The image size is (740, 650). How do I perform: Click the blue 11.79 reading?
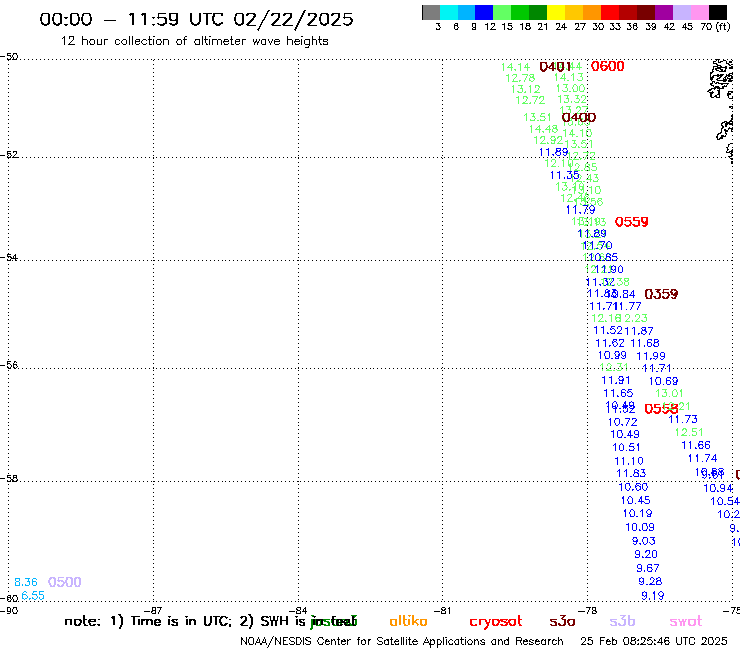point(580,210)
